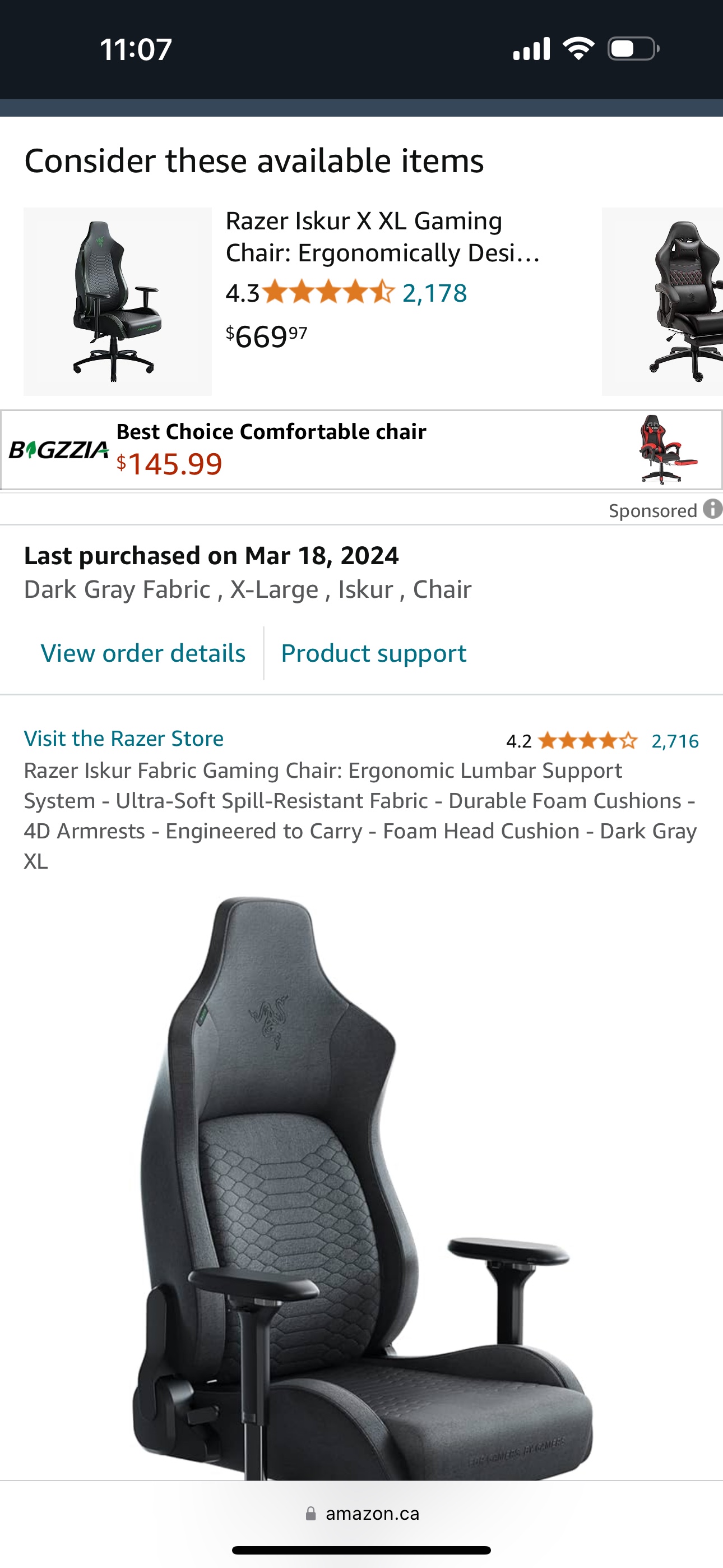Open the BIGZZIA brand logo
723x1568 pixels.
click(59, 450)
